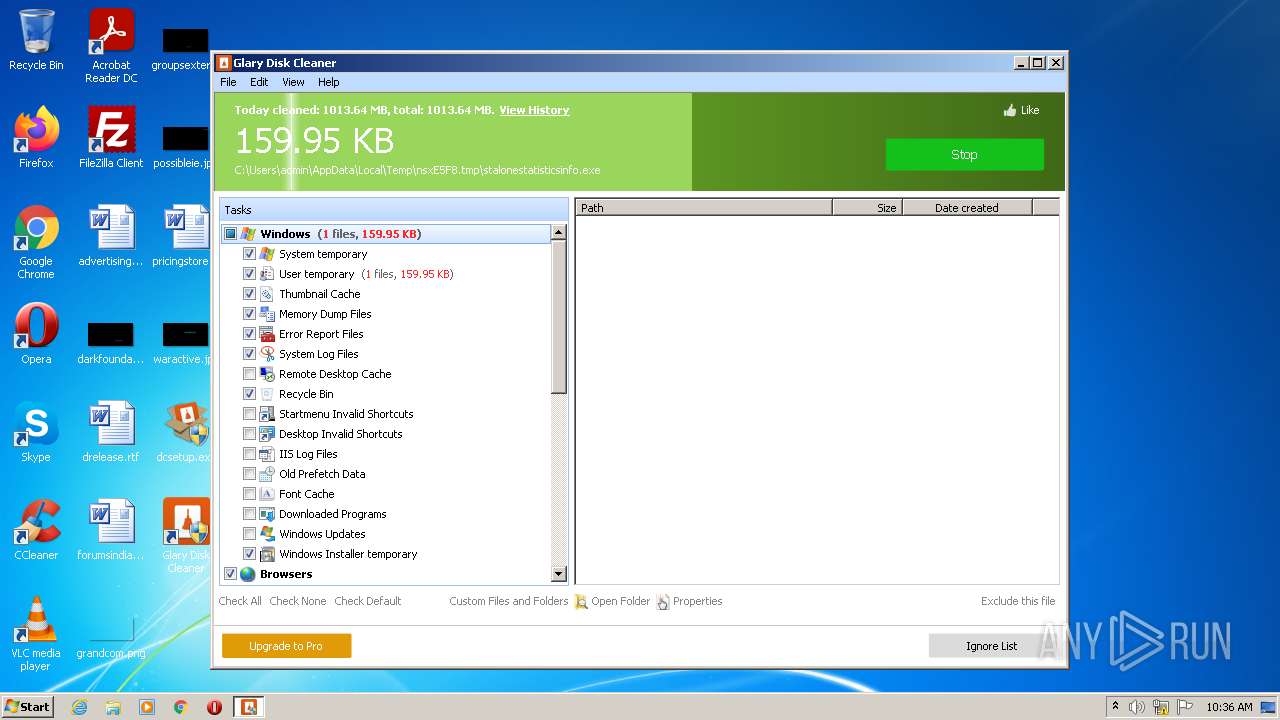The image size is (1280, 720).
Task: Click the Remote Desktop Cache icon
Action: coord(267,374)
